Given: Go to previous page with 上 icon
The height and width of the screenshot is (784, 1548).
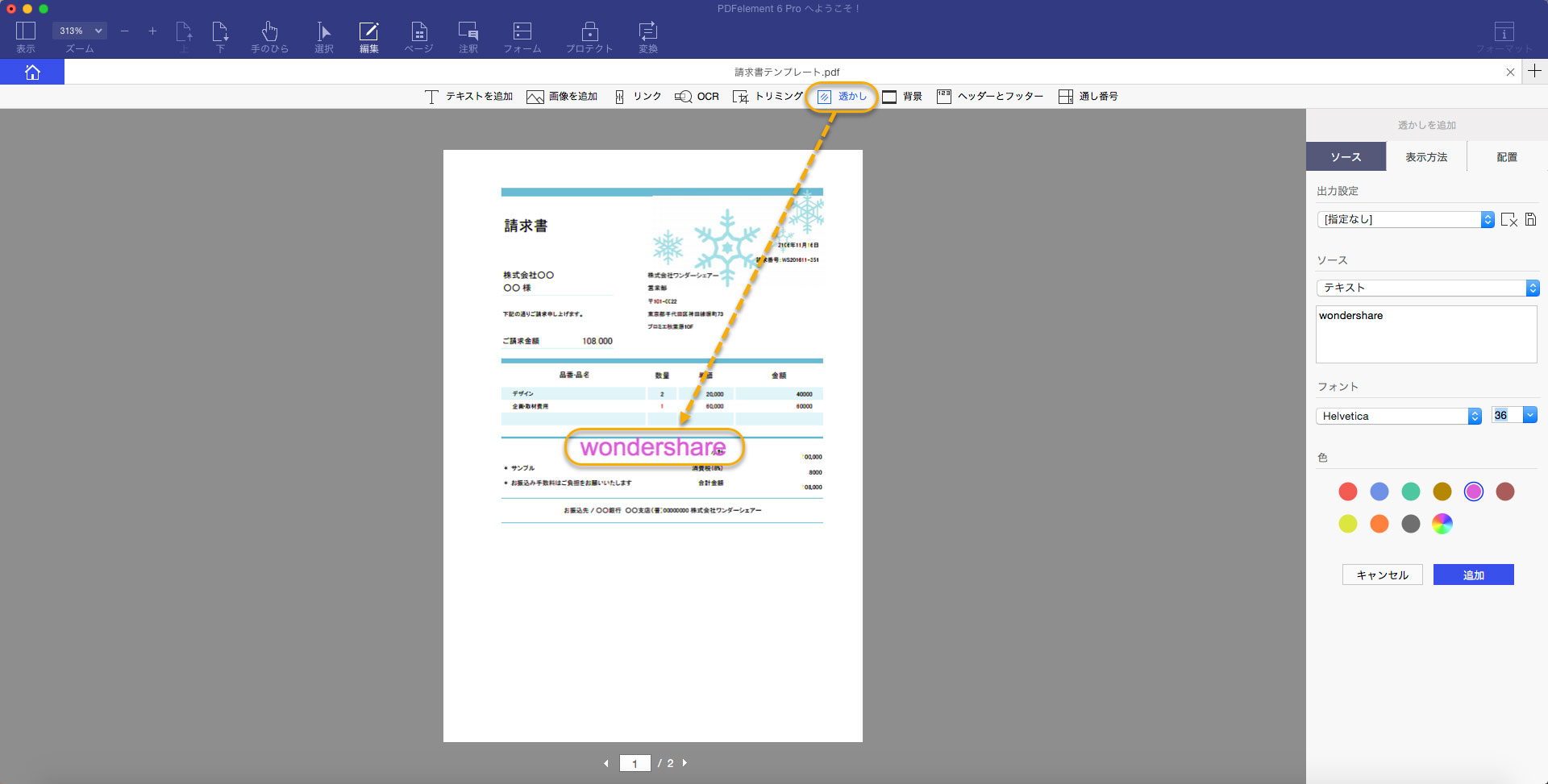Looking at the screenshot, I should (184, 32).
